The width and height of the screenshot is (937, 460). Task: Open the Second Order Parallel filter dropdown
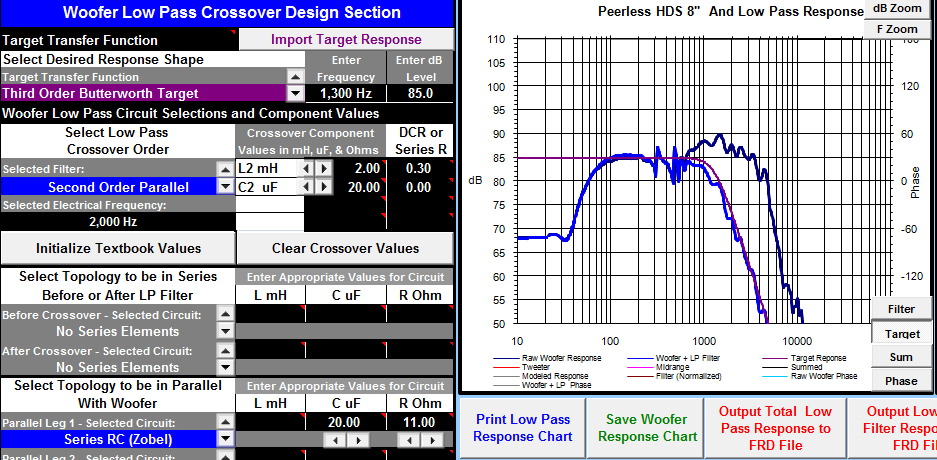[x=225, y=187]
